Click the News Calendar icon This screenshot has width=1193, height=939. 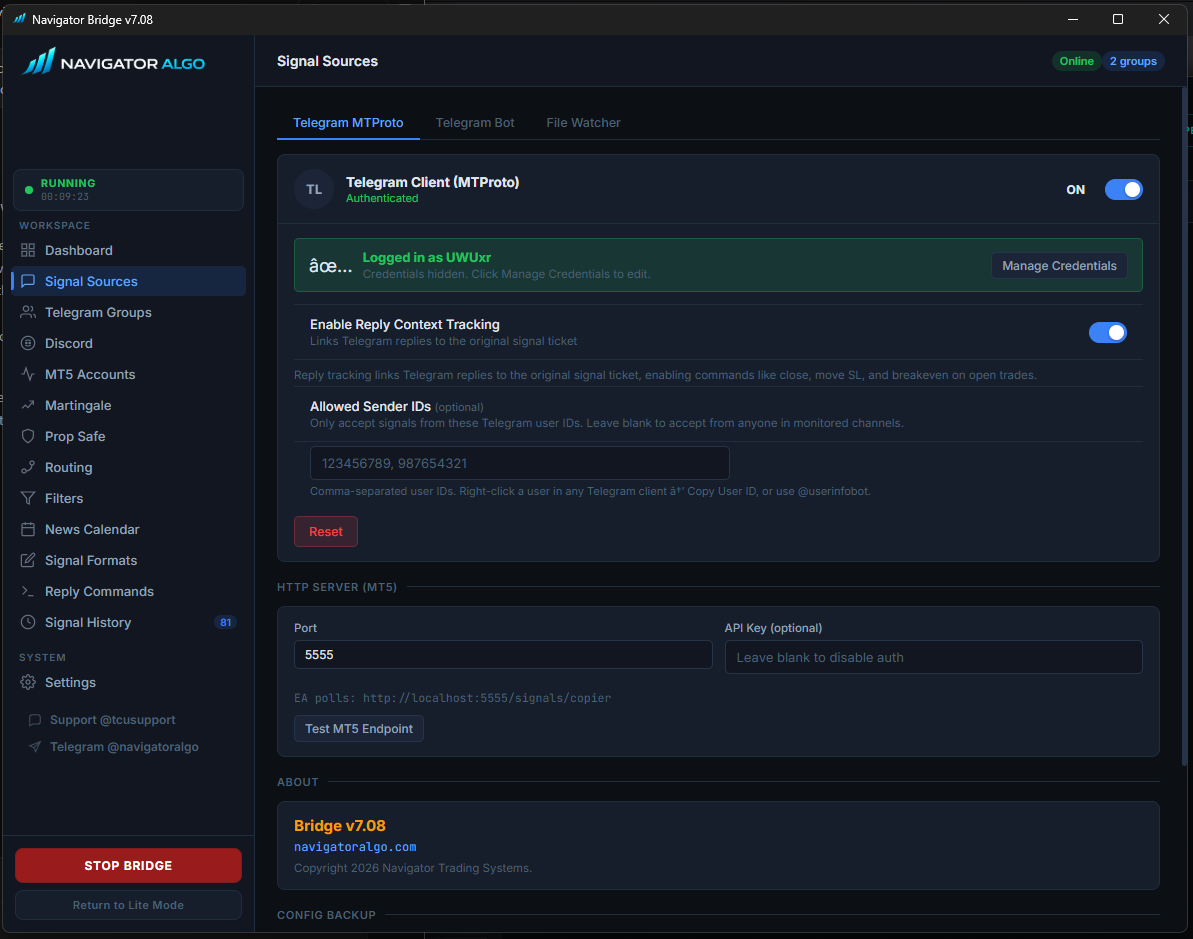(x=28, y=530)
